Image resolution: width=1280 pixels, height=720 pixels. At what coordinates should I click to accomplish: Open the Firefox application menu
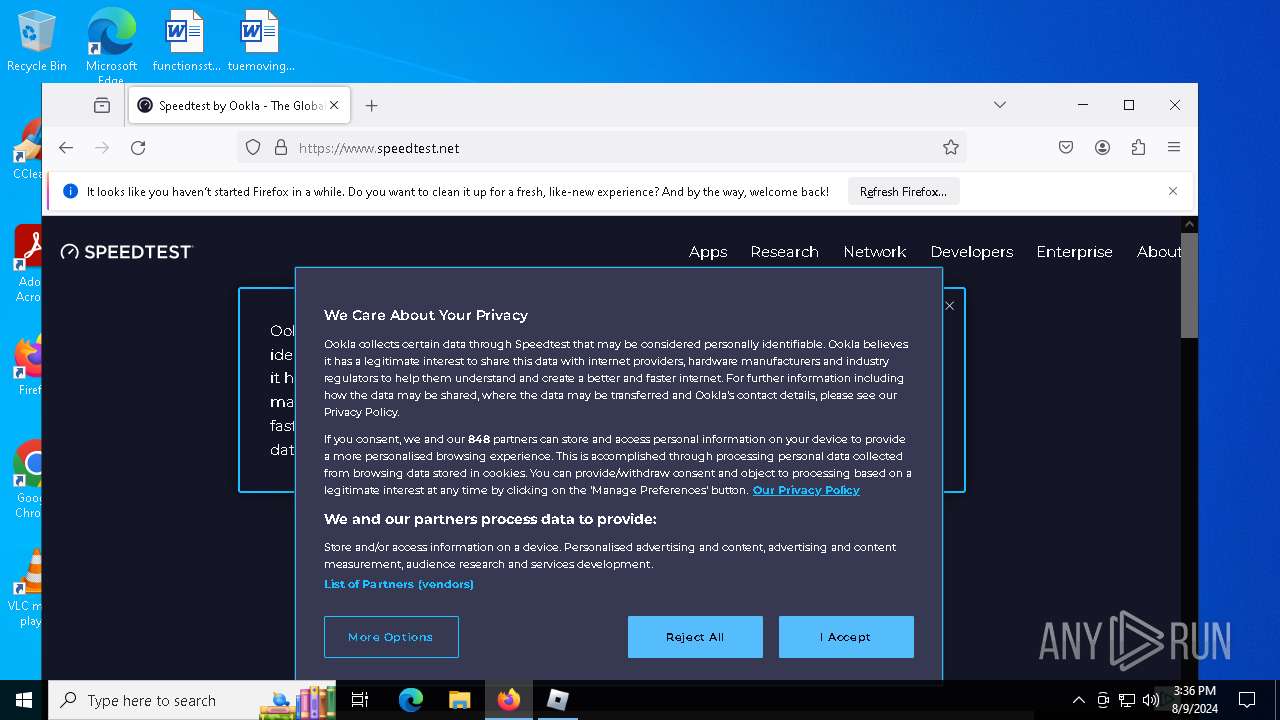[1174, 147]
